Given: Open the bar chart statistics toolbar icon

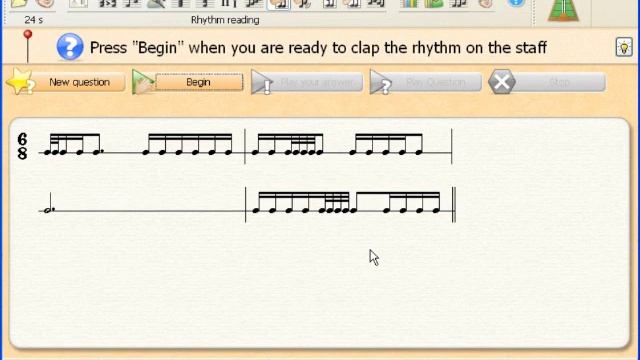Looking at the screenshot, I should tap(409, 4).
